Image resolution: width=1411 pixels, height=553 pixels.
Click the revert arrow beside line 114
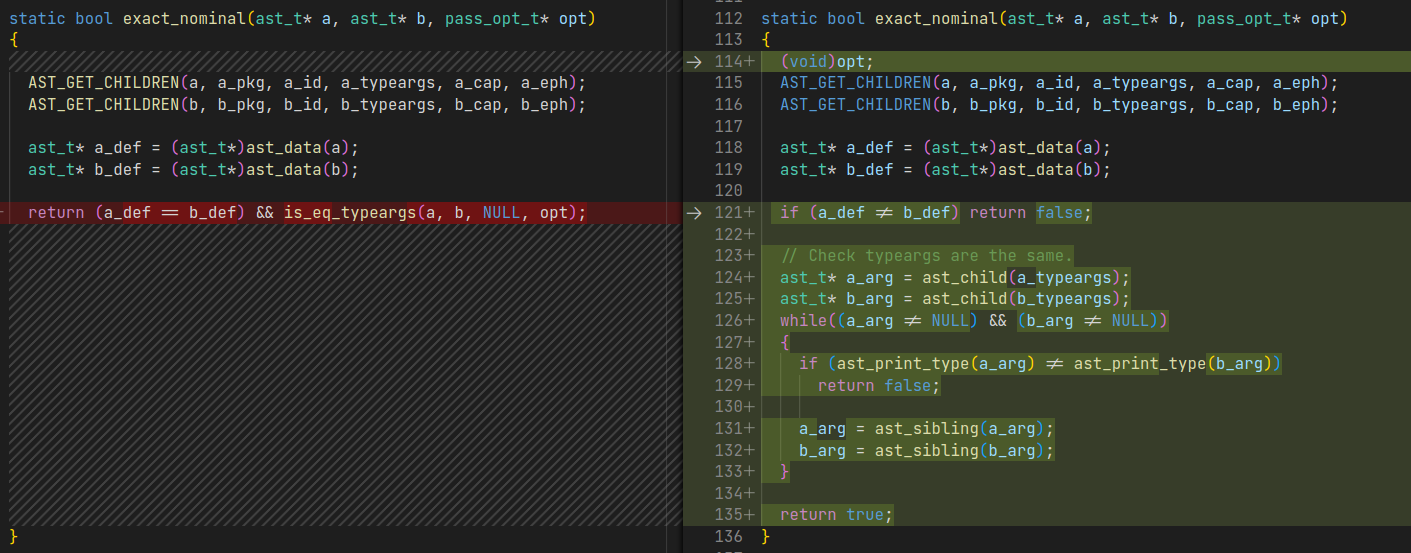point(694,62)
